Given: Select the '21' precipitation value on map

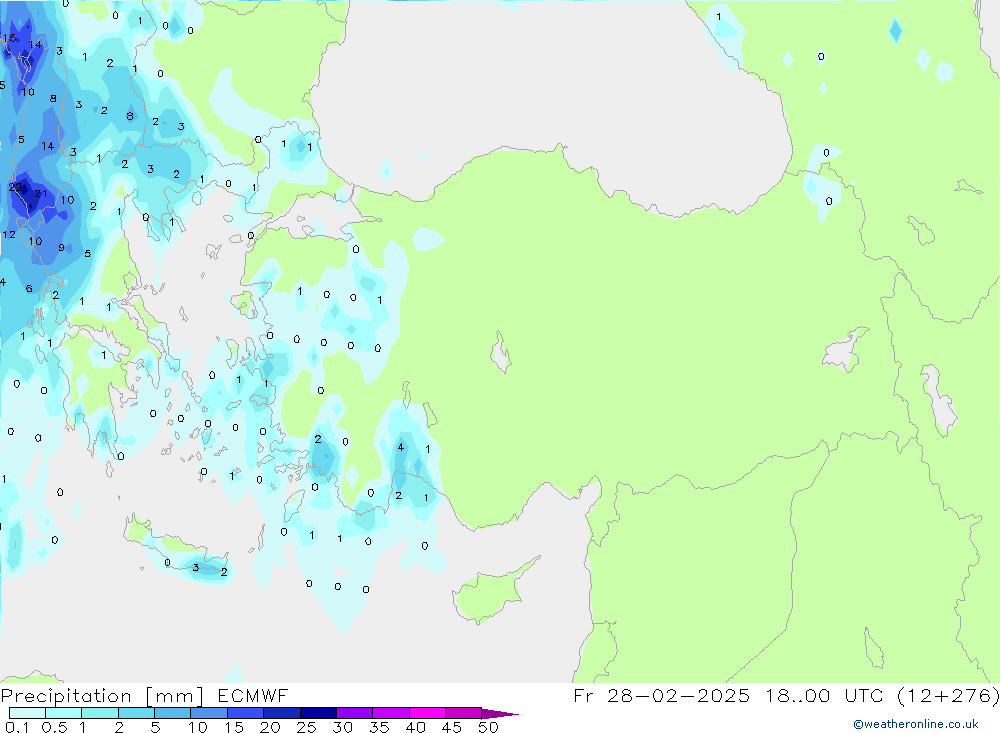Looking at the screenshot, I should pos(41,193).
